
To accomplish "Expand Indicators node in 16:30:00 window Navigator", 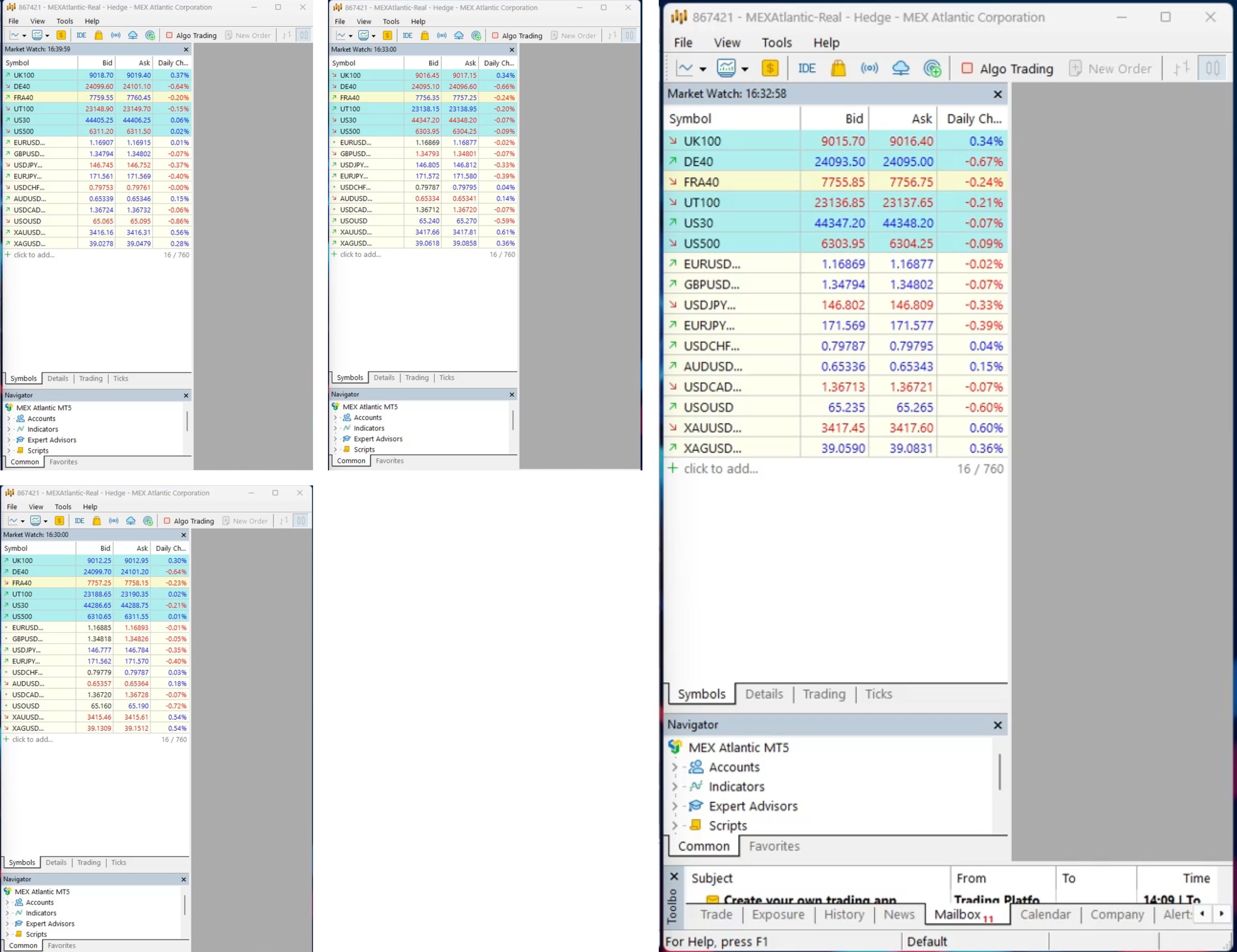I will click(7, 913).
